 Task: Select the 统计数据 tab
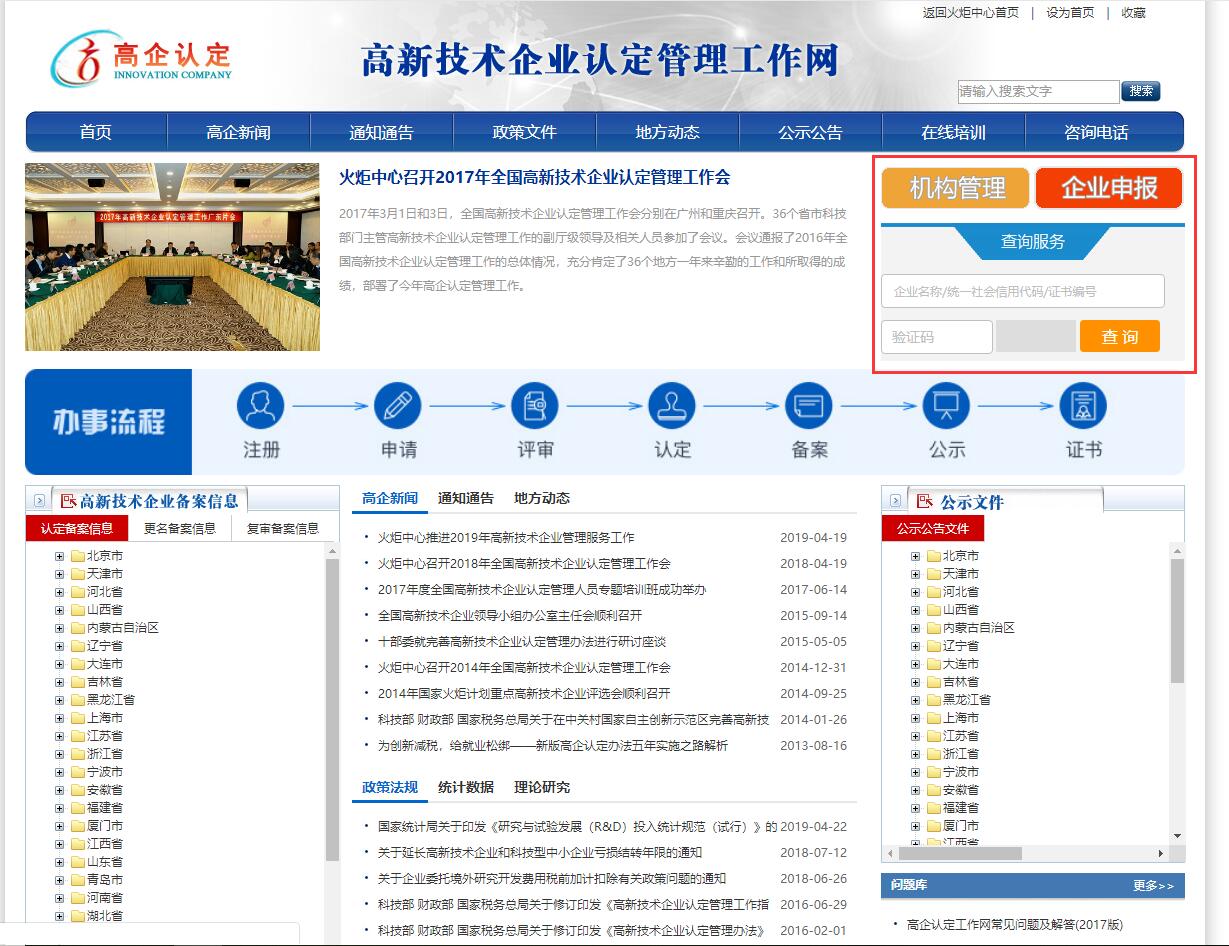466,787
